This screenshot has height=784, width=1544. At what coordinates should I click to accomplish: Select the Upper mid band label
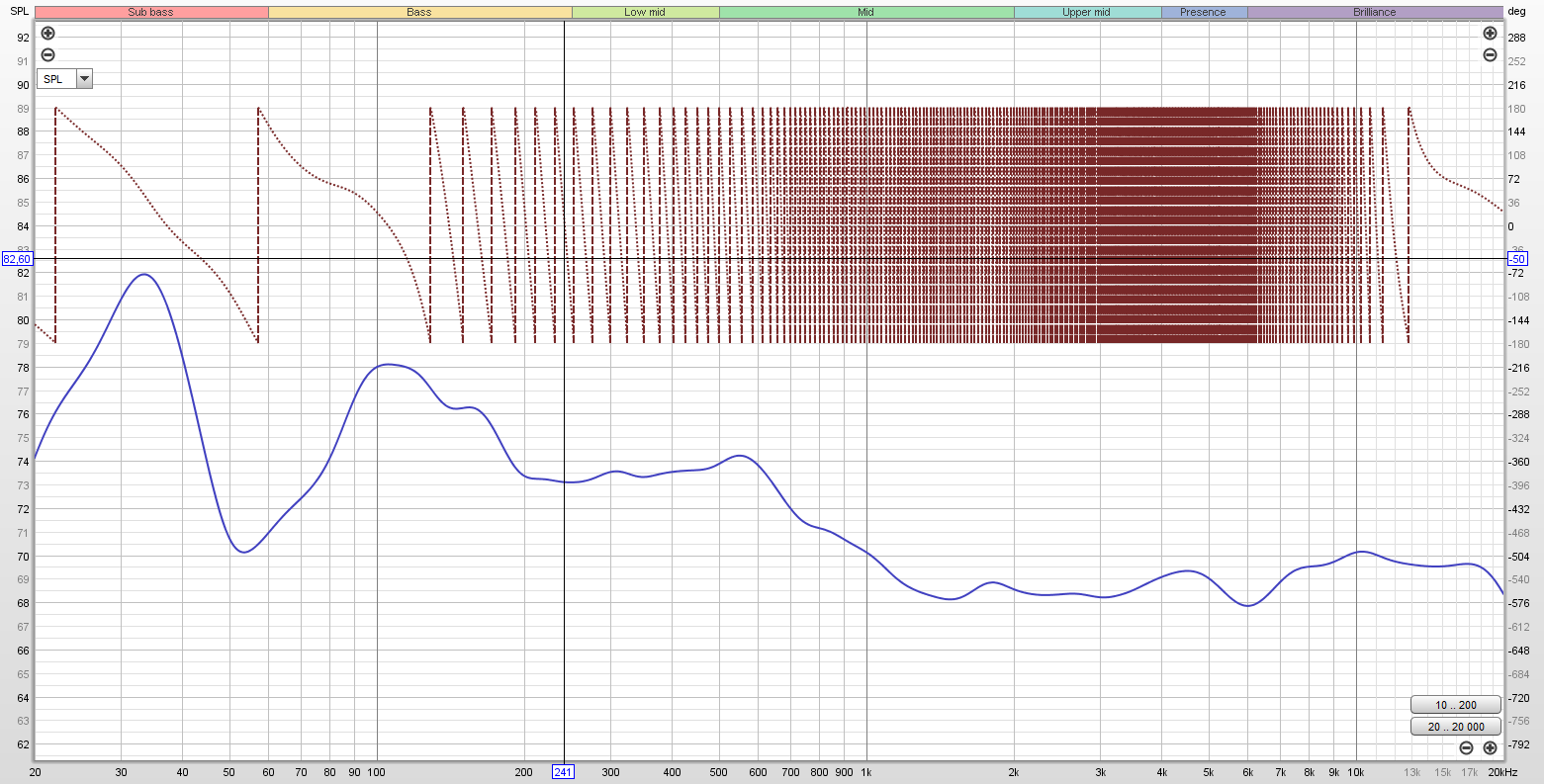point(1086,12)
